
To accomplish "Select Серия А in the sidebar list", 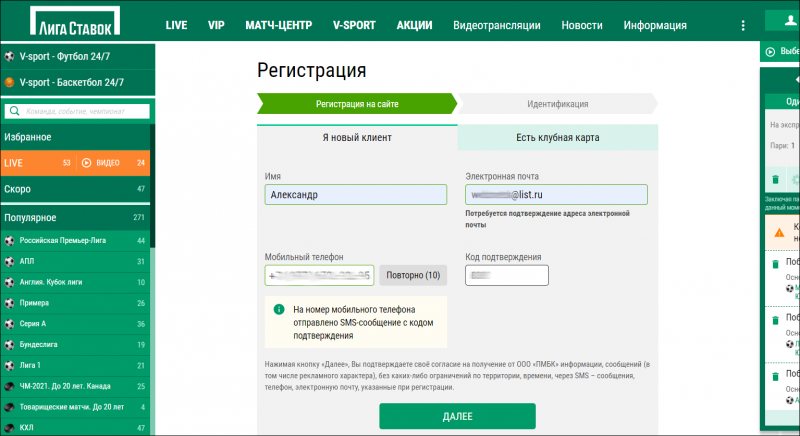I will [x=75, y=324].
